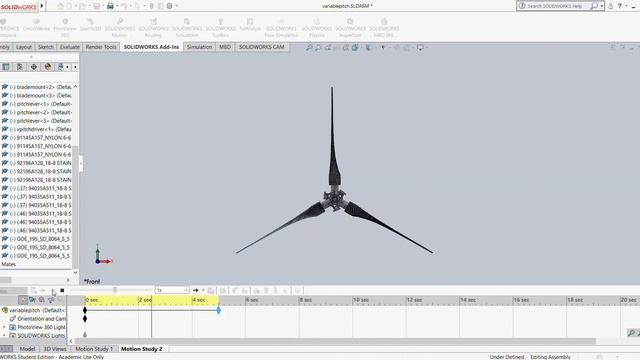Image resolution: width=640 pixels, height=360 pixels.
Task: Click the playback mode arrow icon
Action: (x=196, y=290)
